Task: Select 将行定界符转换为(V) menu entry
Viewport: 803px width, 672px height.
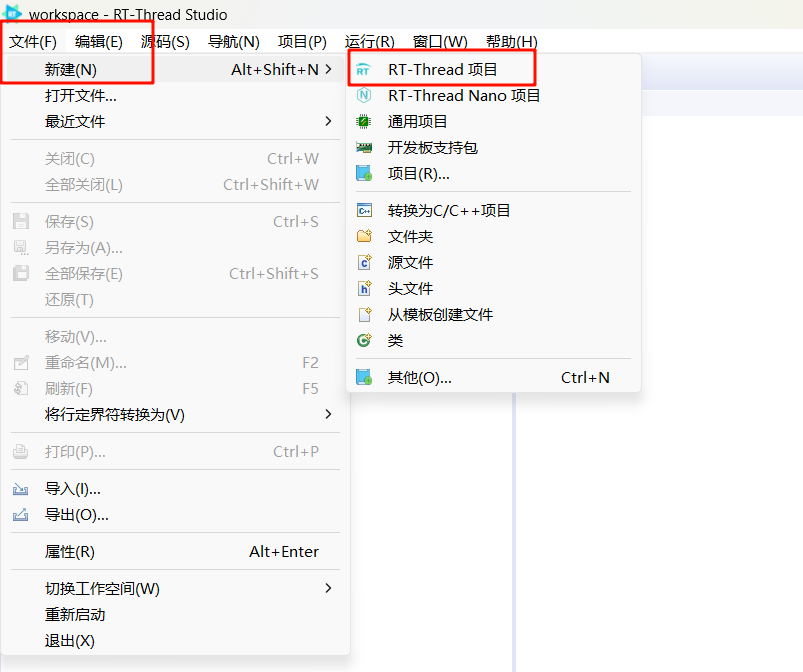Action: pyautogui.click(x=176, y=414)
